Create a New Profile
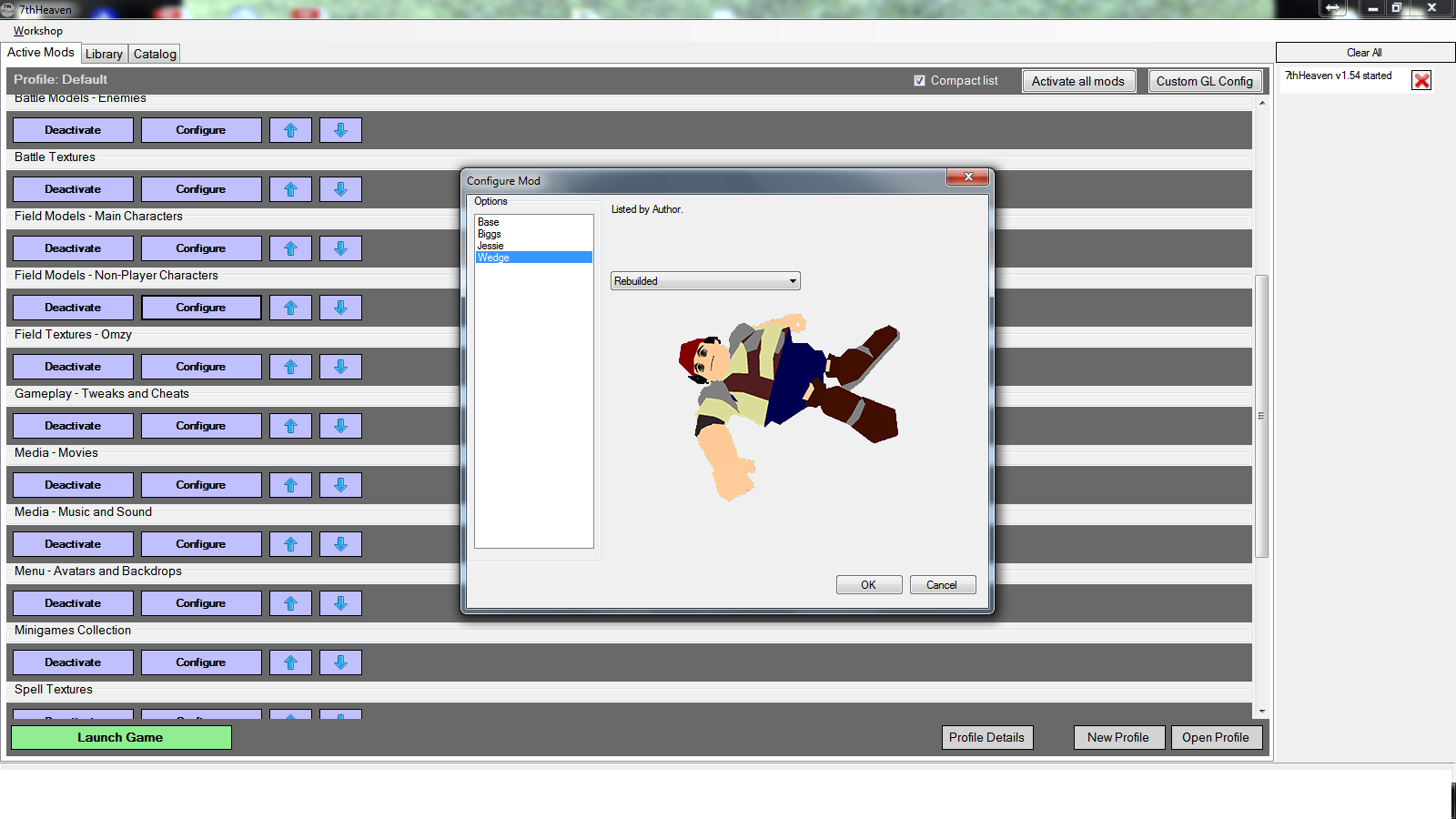The width and height of the screenshot is (1456, 819). tap(1118, 737)
